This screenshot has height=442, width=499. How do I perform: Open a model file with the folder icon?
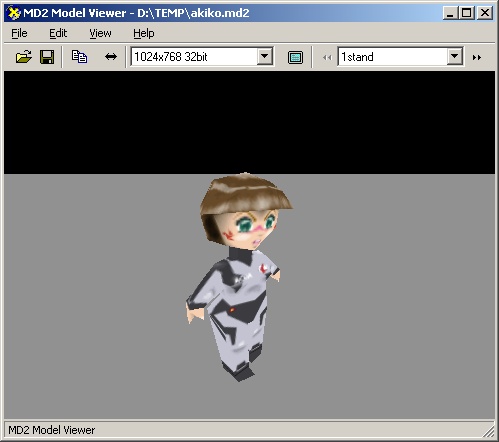click(24, 57)
